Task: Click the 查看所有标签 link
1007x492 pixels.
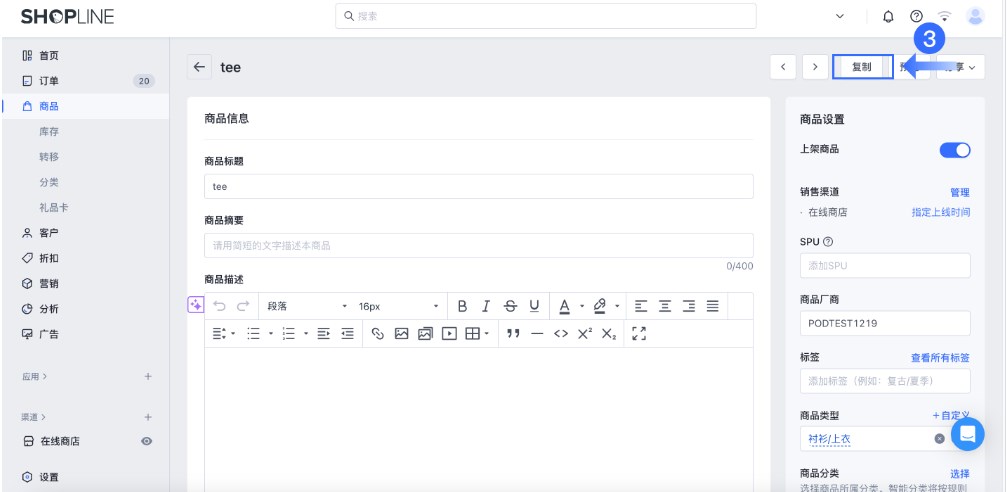Action: 940,358
